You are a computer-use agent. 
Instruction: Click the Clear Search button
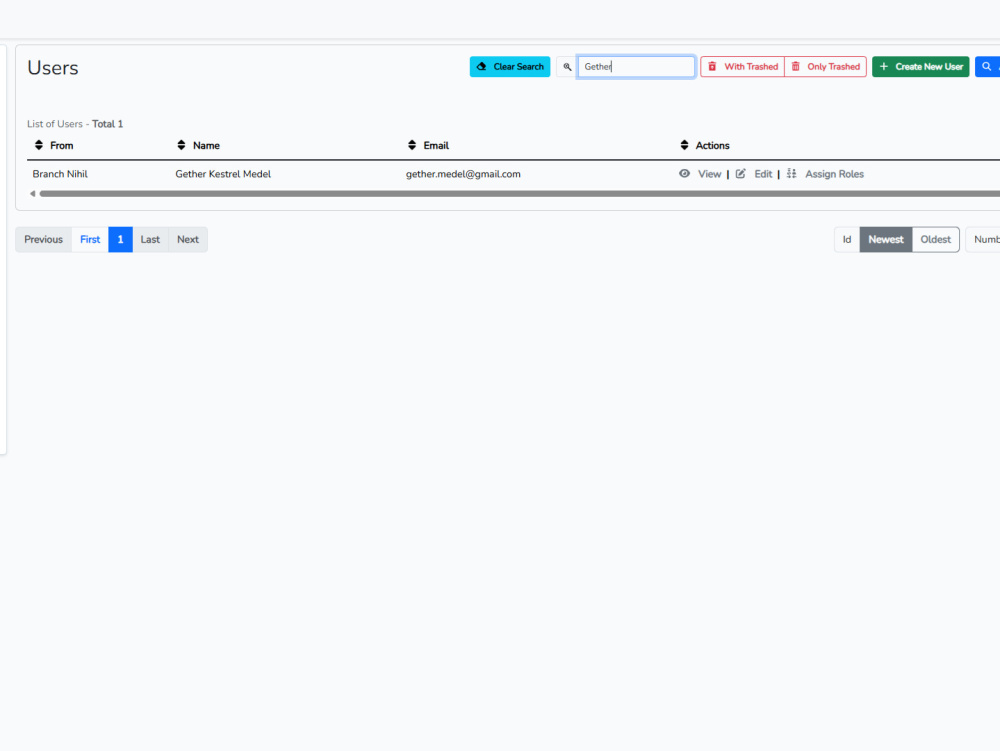tap(510, 66)
